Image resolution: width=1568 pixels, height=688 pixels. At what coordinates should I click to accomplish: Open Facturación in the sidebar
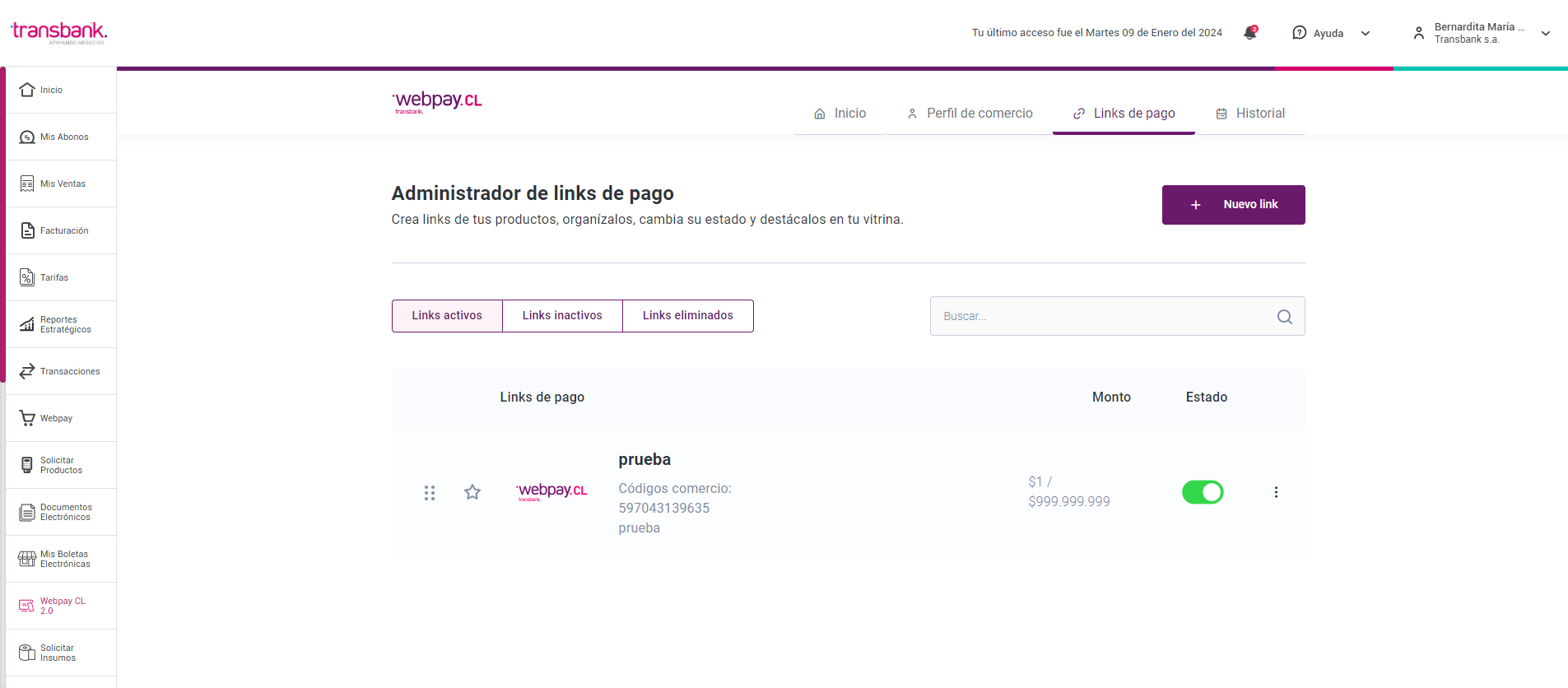coord(61,230)
